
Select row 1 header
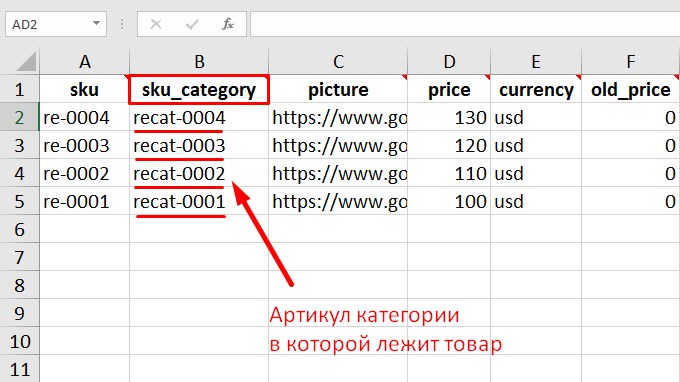tap(20, 90)
